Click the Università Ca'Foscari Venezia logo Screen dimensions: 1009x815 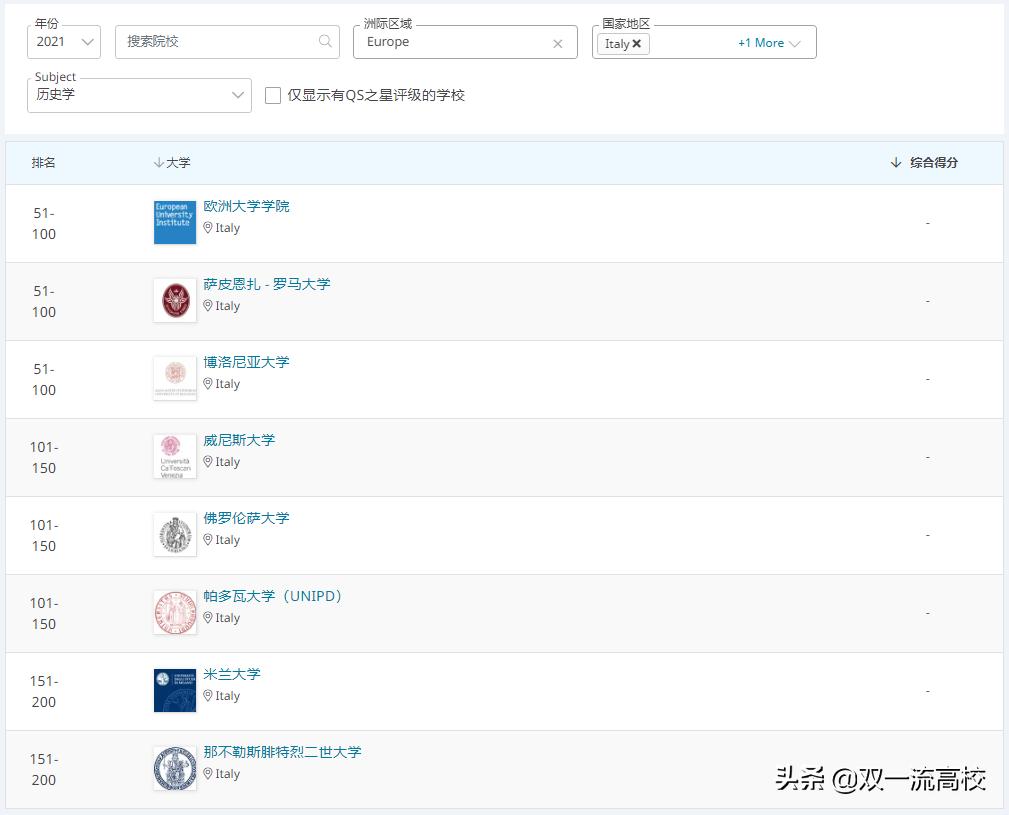[x=174, y=456]
